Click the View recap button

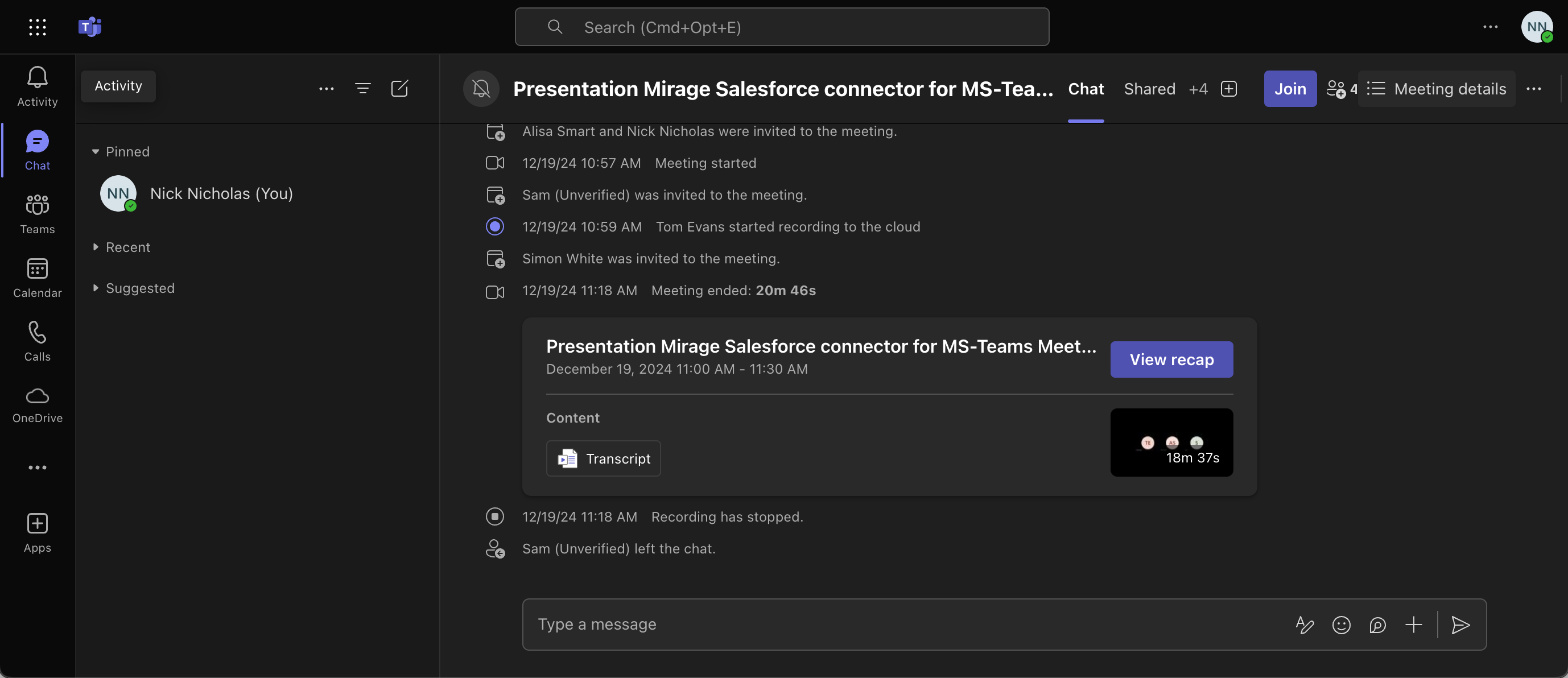pyautogui.click(x=1171, y=359)
